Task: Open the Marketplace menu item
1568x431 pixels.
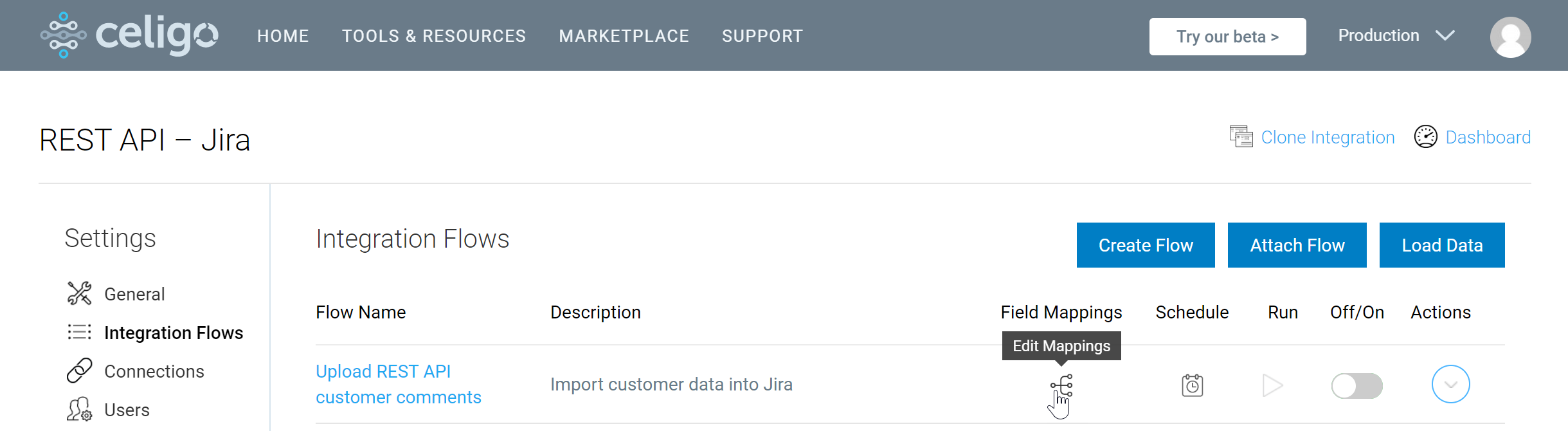Action: coord(624,36)
